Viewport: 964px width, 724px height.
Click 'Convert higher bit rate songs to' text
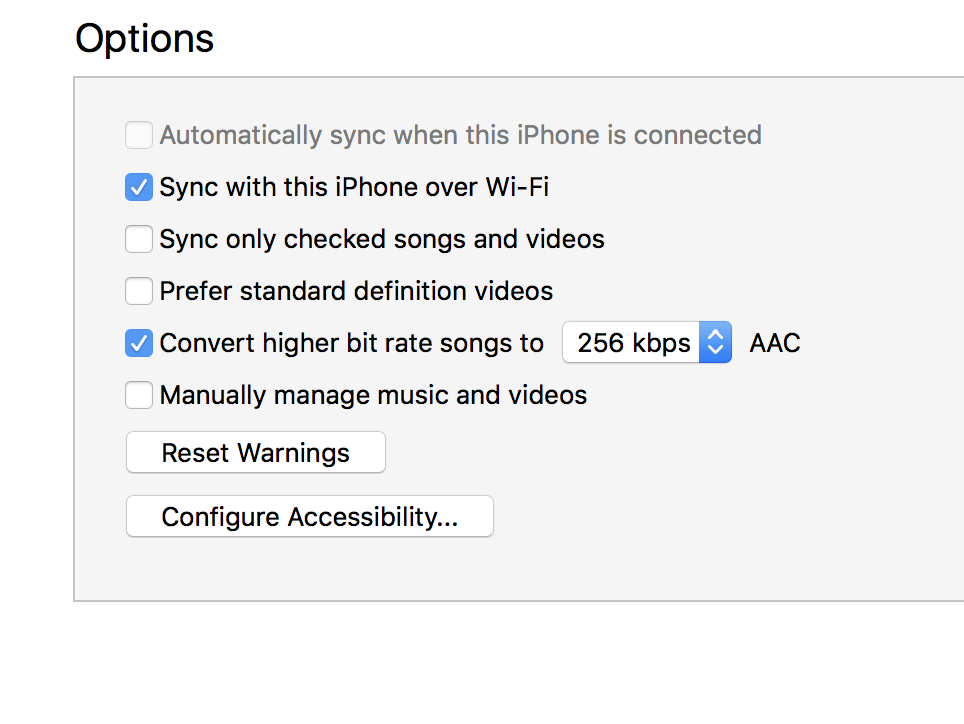coord(351,343)
